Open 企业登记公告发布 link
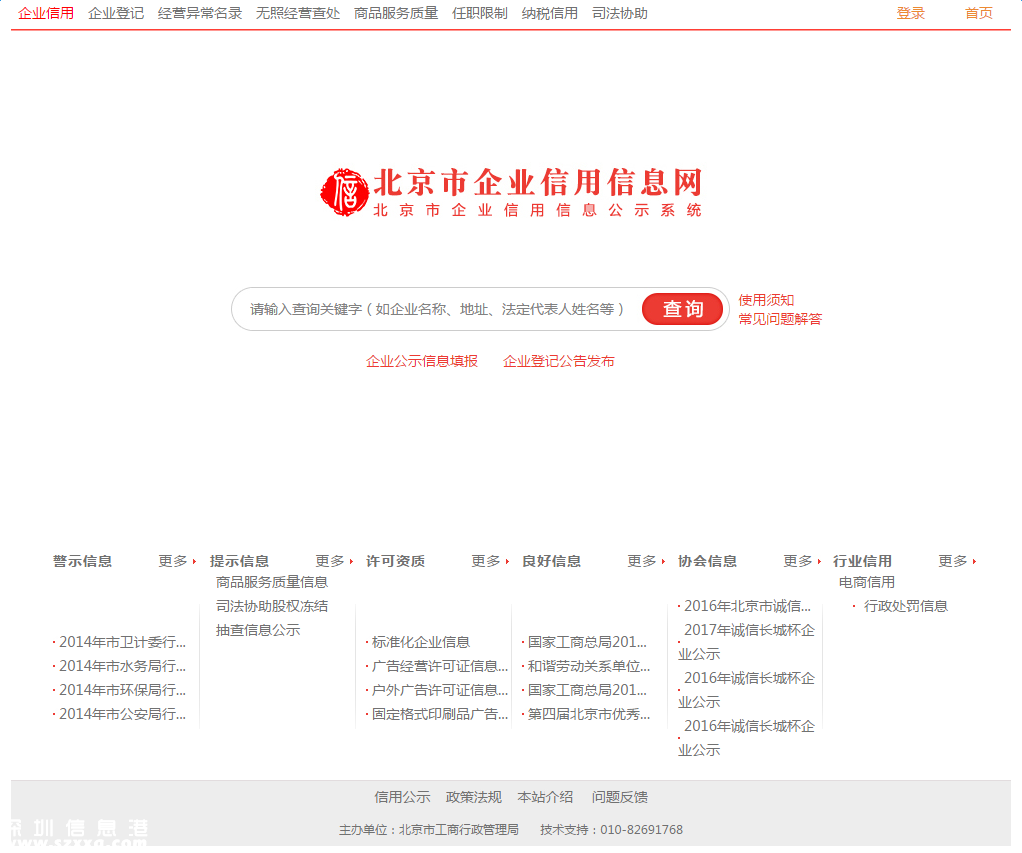The height and width of the screenshot is (853, 1022). [559, 361]
